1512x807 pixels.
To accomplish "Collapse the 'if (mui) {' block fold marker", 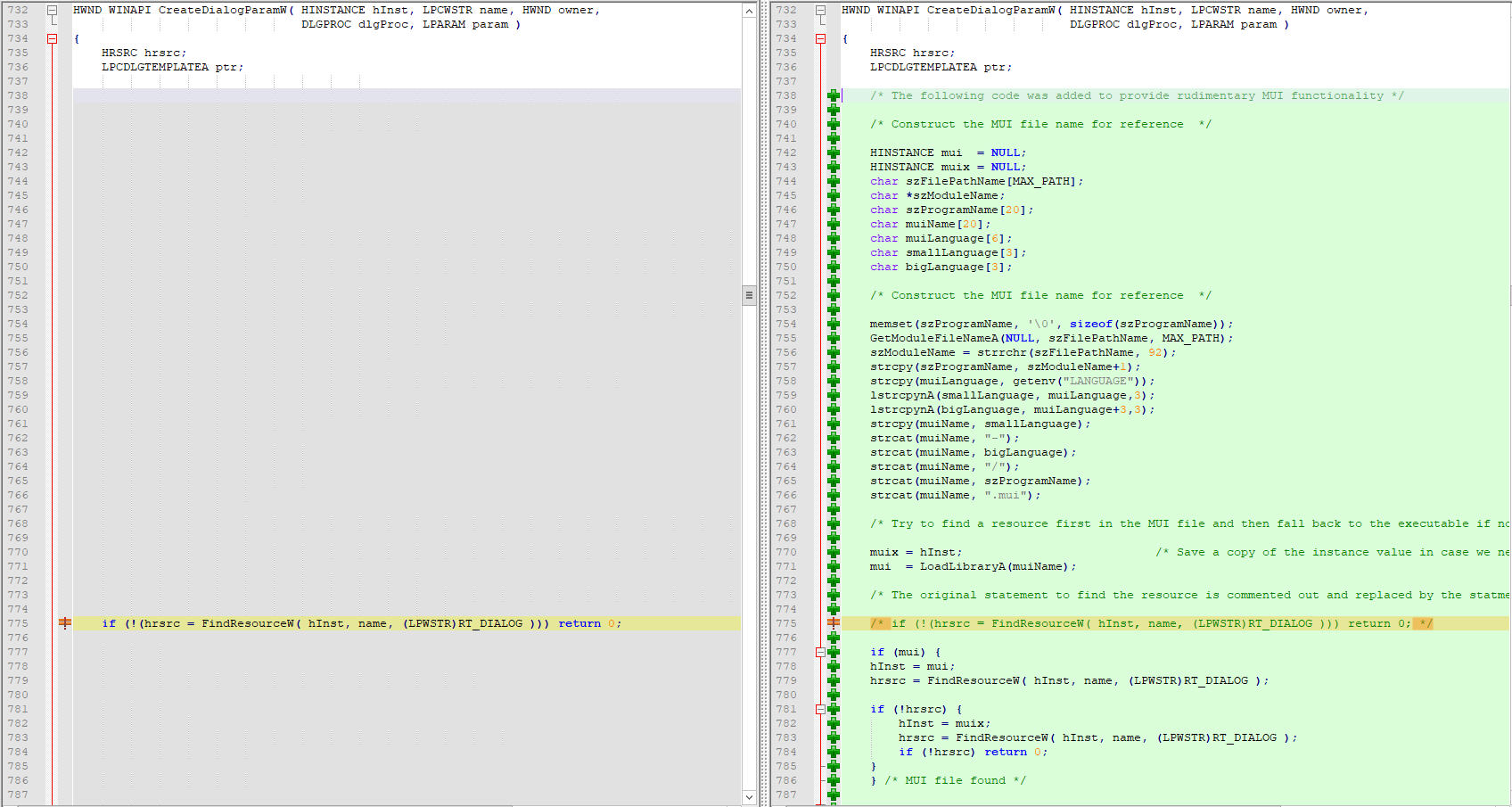I will coord(820,652).
